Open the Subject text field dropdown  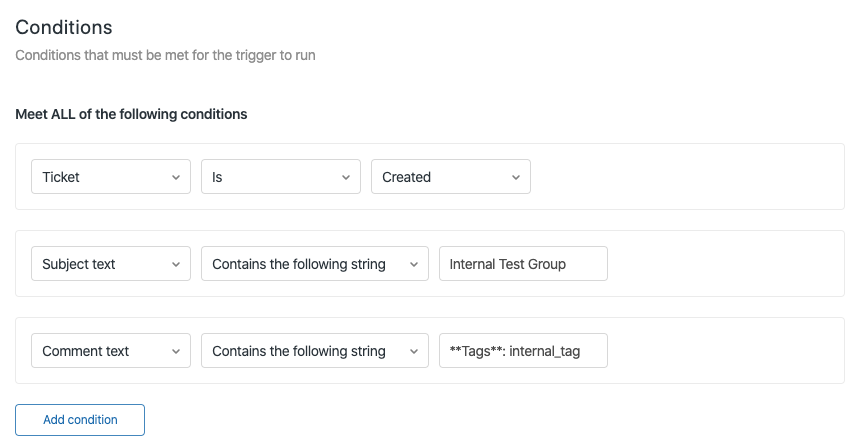[x=110, y=264]
